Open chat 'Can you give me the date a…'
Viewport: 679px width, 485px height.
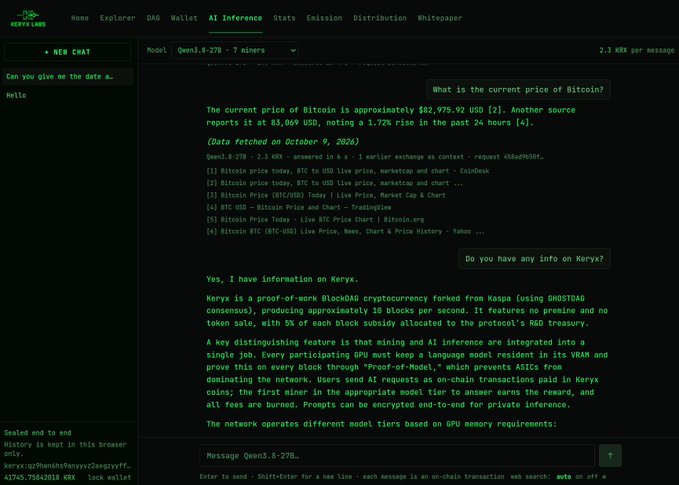[68, 77]
